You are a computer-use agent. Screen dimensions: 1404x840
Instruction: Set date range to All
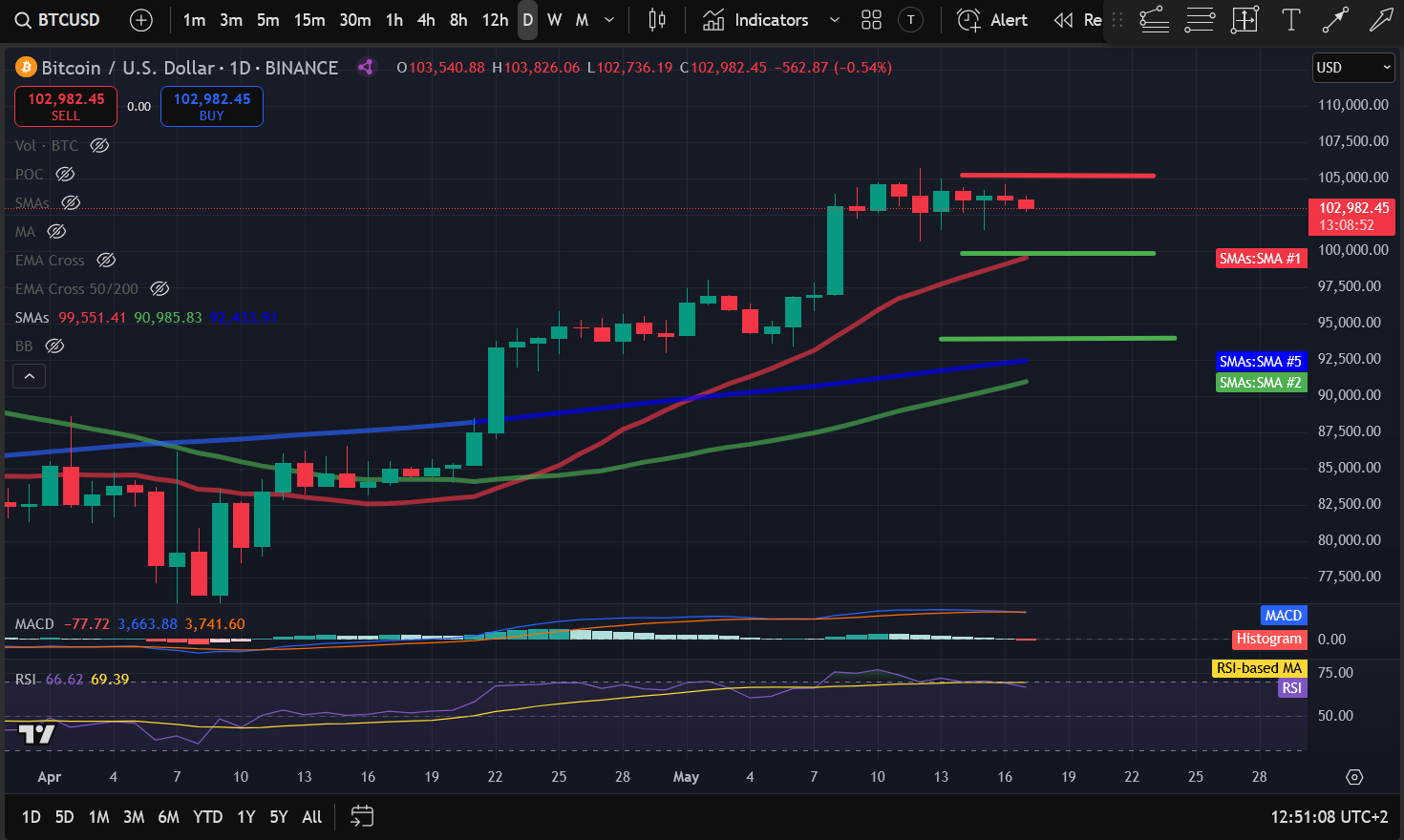[x=312, y=817]
